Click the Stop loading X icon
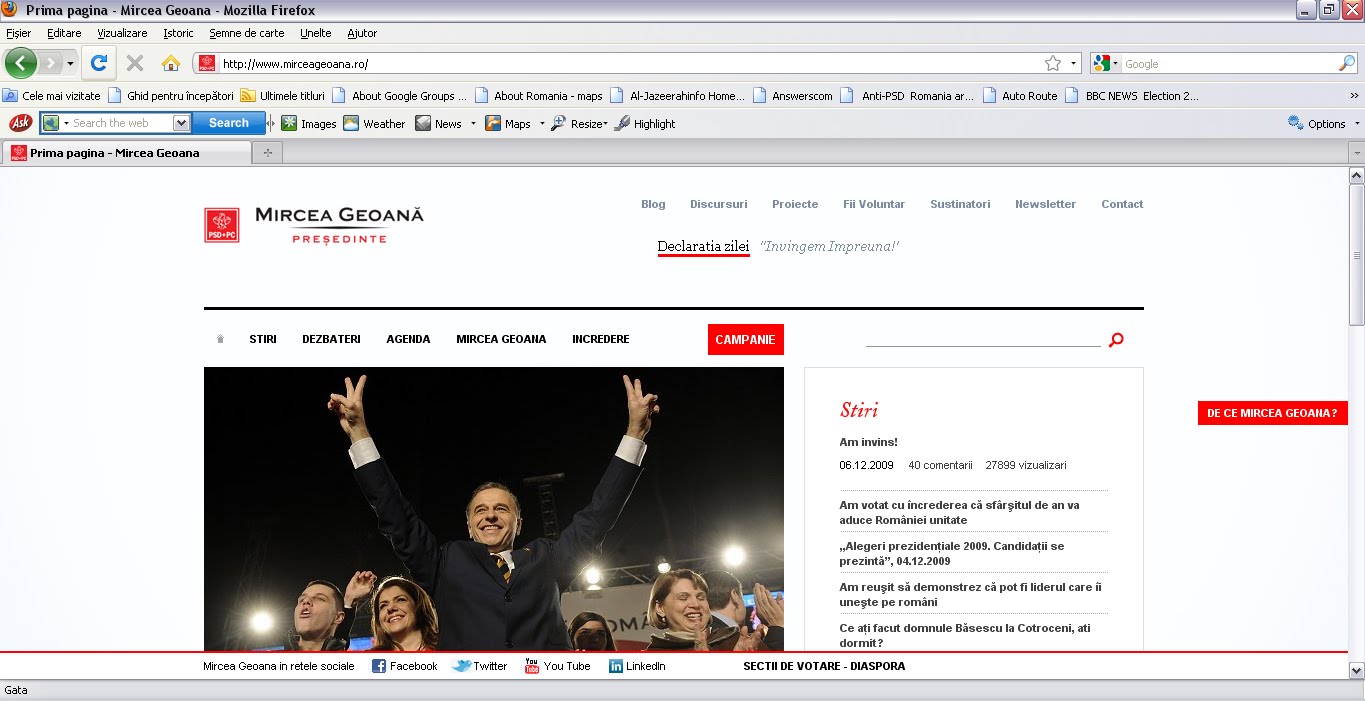The height and width of the screenshot is (701, 1365). pos(135,63)
